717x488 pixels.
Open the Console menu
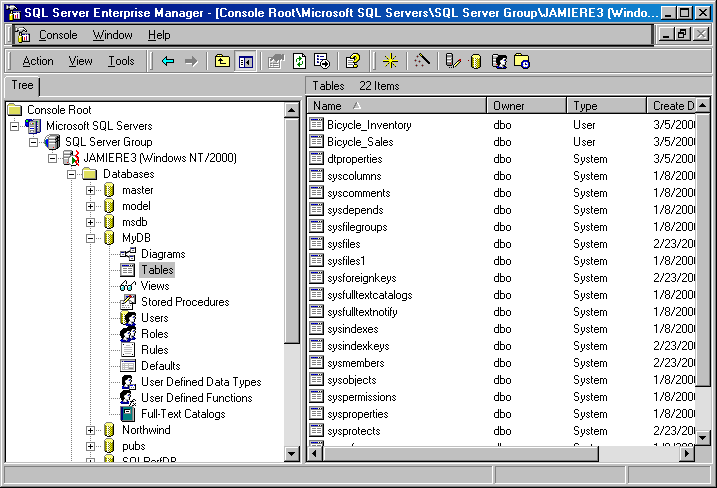tap(58, 35)
